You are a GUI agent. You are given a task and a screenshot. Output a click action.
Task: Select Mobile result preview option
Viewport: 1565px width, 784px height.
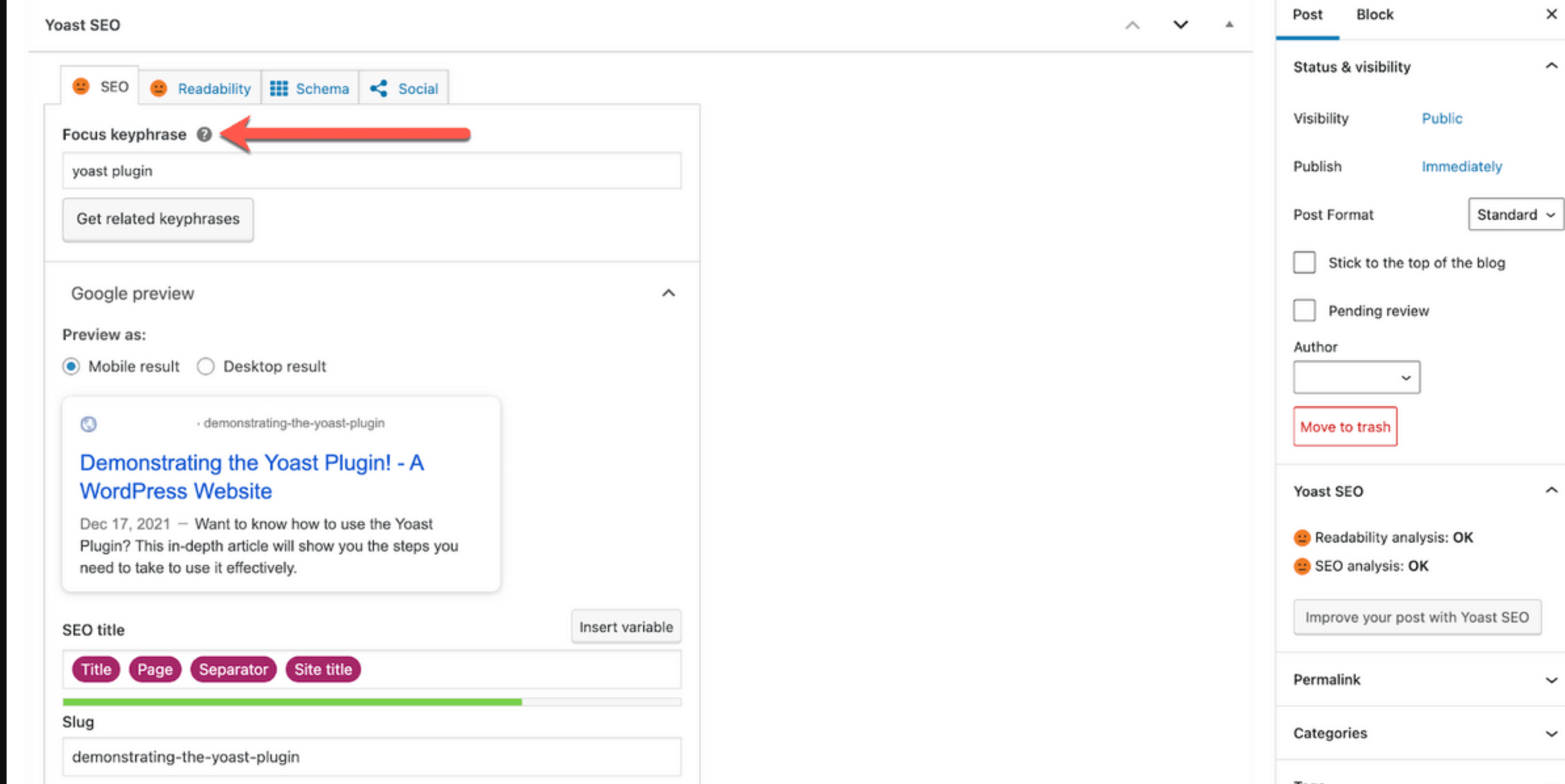[x=72, y=366]
